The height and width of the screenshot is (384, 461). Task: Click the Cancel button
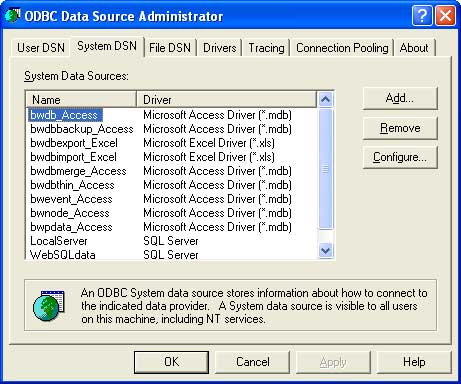pyautogui.click(x=253, y=362)
